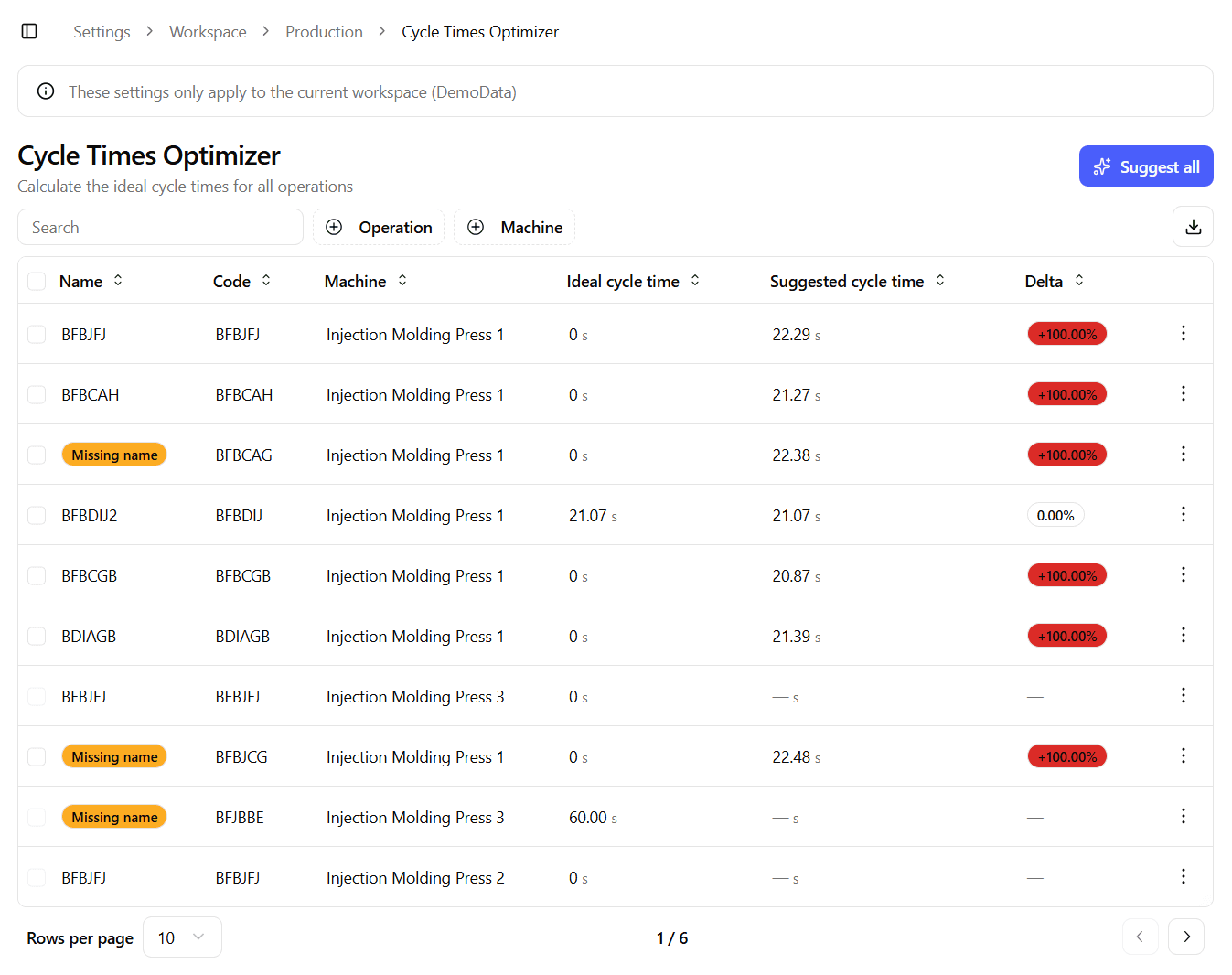Click the info icon in the workspace banner

[x=45, y=91]
